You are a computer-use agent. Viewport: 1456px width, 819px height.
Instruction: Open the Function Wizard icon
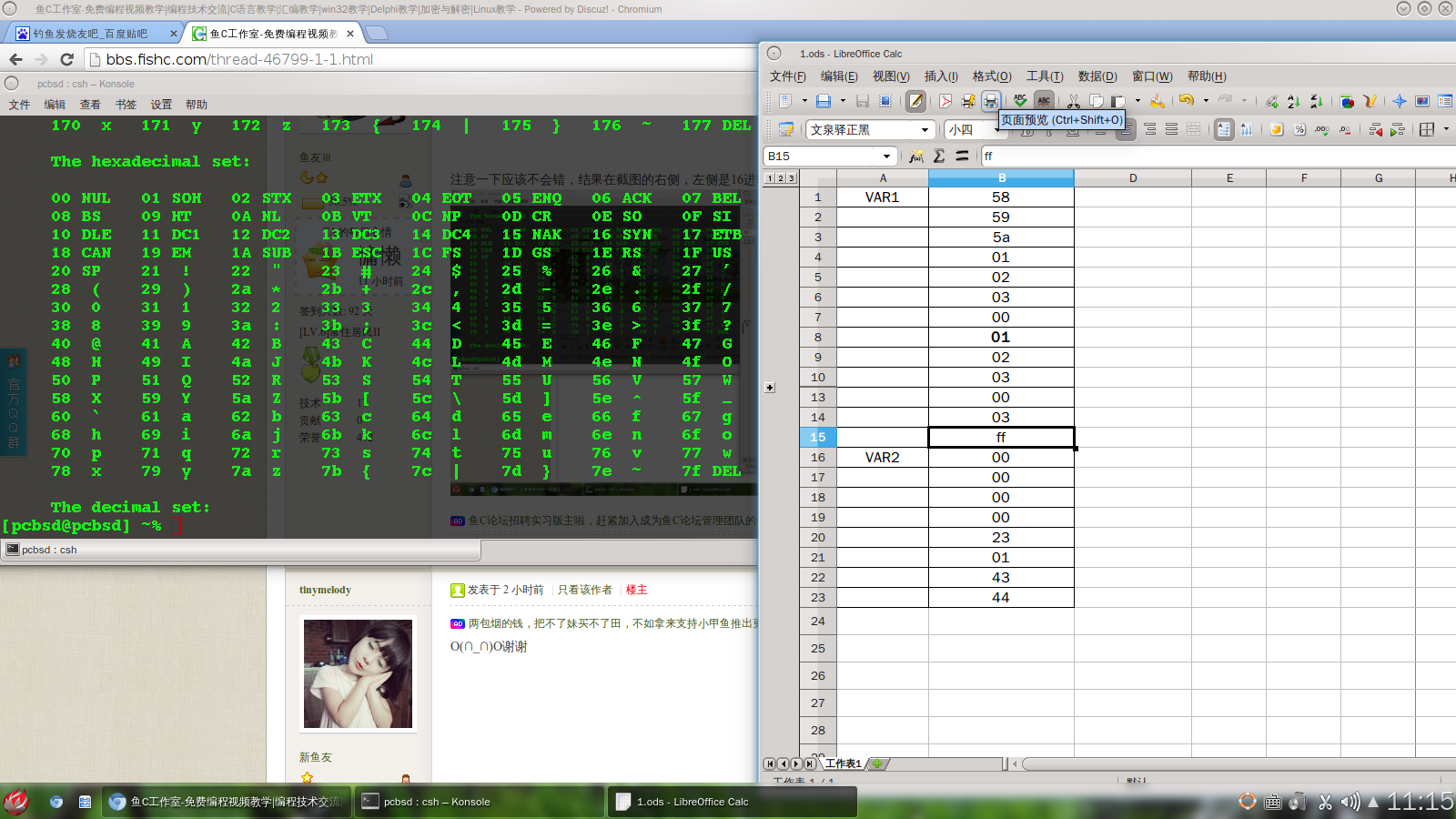coord(915,156)
